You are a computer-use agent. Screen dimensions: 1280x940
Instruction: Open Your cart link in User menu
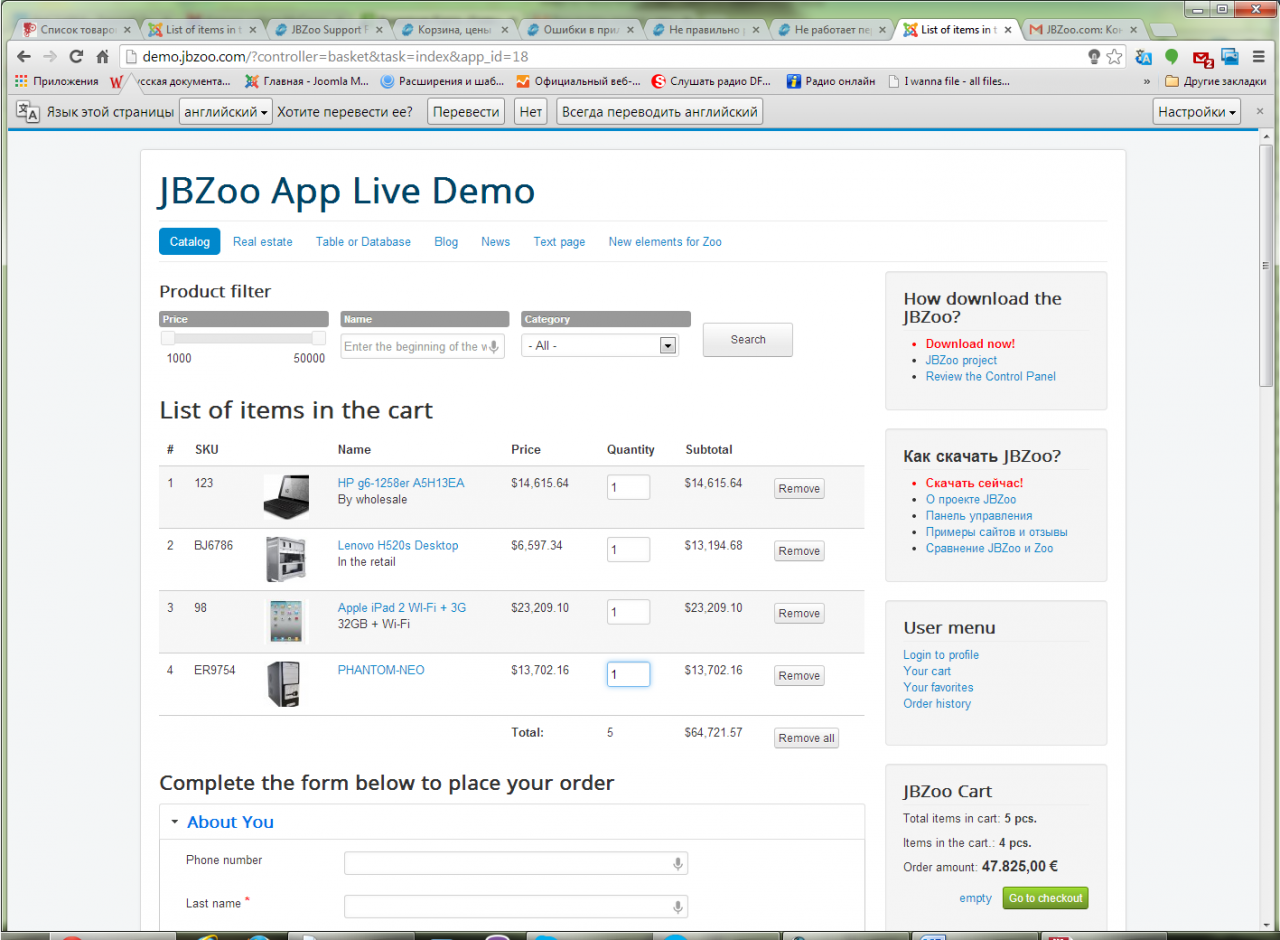point(927,671)
